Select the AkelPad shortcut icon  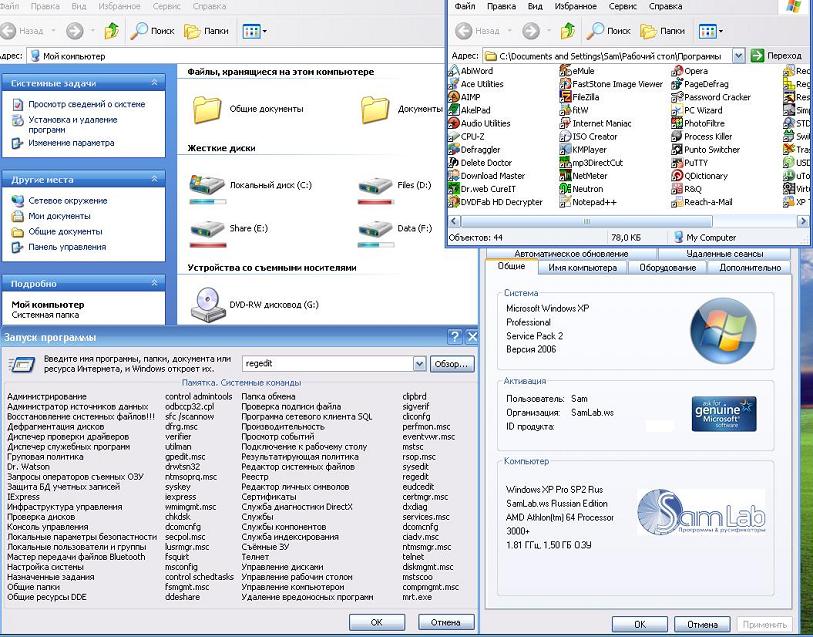pyautogui.click(x=454, y=110)
